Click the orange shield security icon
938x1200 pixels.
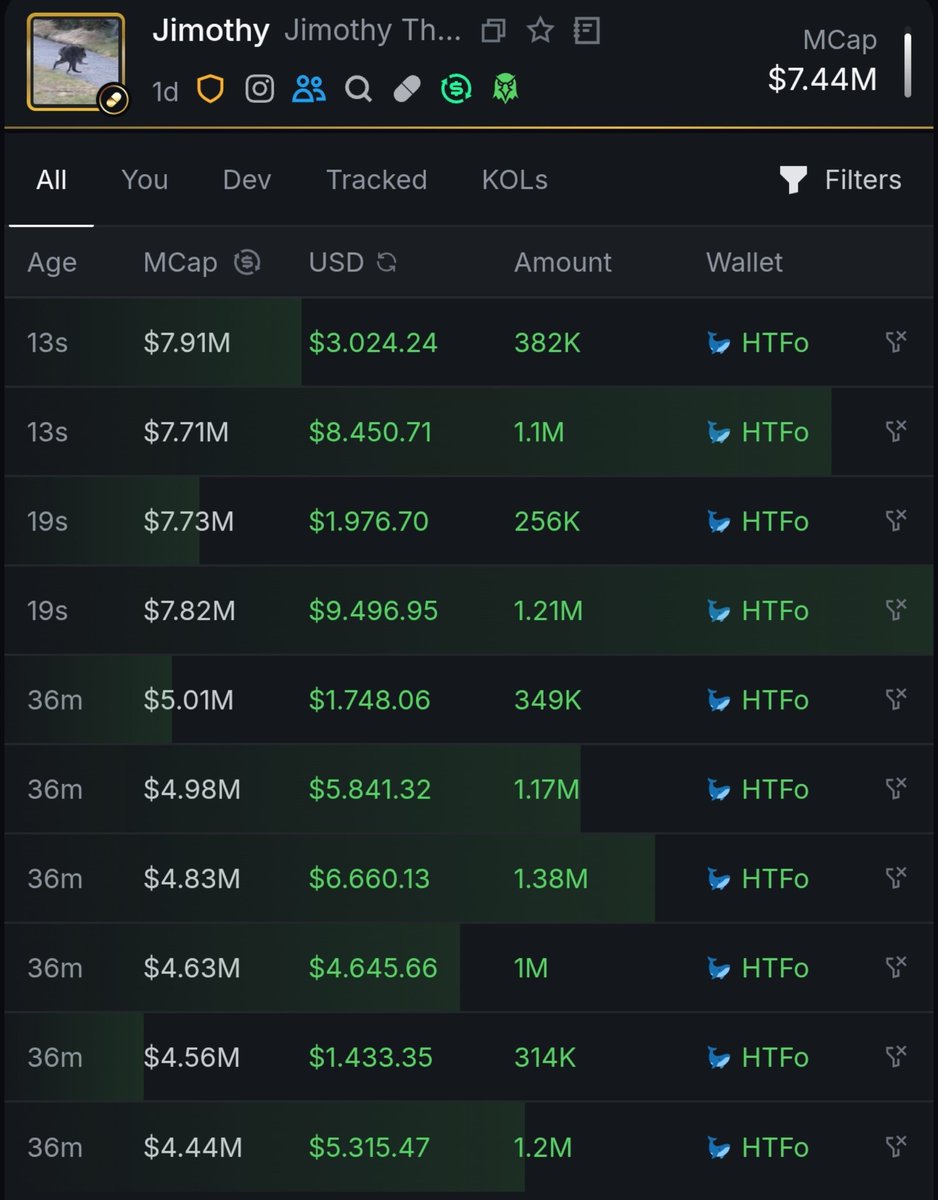coord(209,90)
